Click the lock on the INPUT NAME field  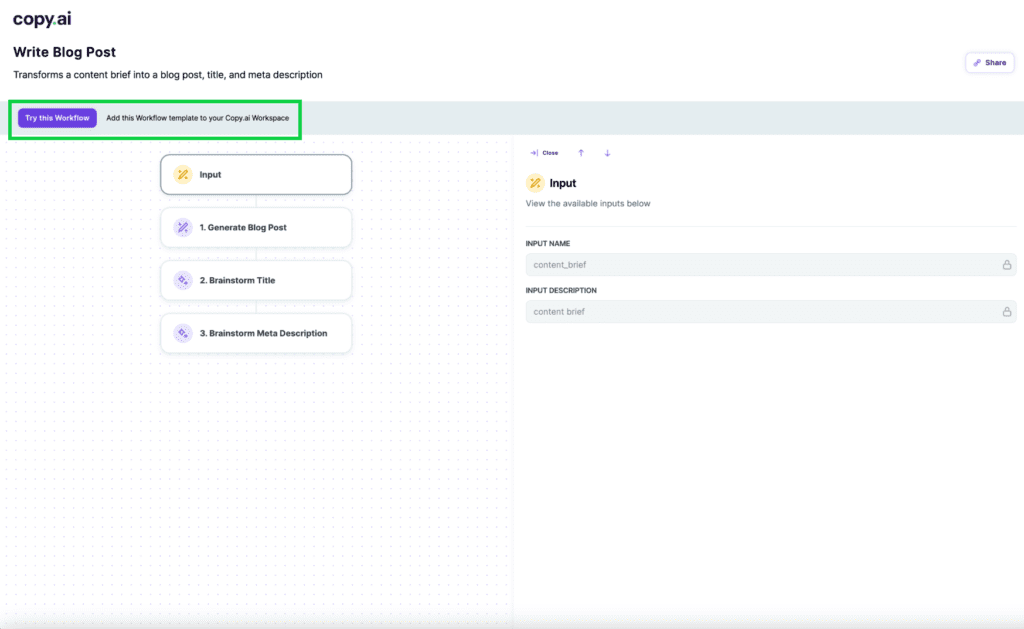[x=1006, y=264]
